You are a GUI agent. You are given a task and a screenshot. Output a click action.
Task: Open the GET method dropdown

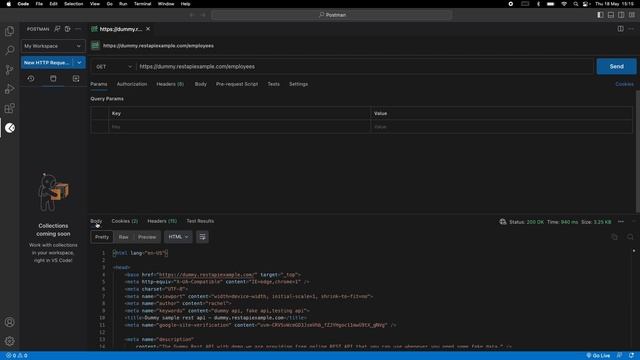coord(114,67)
